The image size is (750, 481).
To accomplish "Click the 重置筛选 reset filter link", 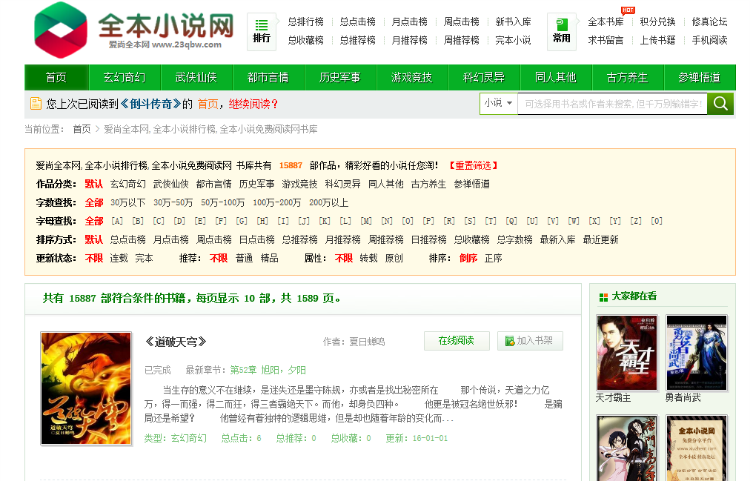I will coord(474,165).
